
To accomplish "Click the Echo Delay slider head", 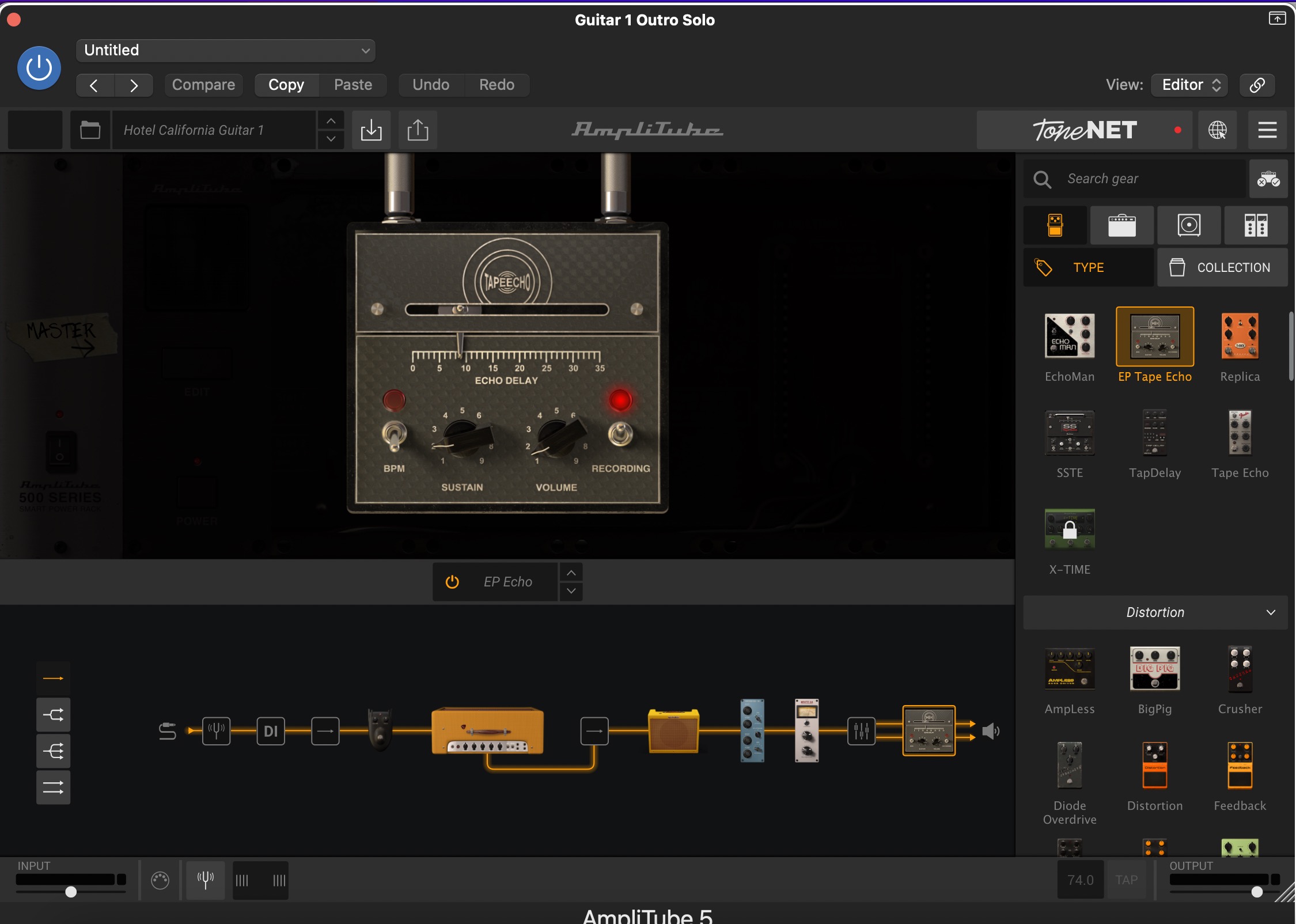I will (460, 310).
